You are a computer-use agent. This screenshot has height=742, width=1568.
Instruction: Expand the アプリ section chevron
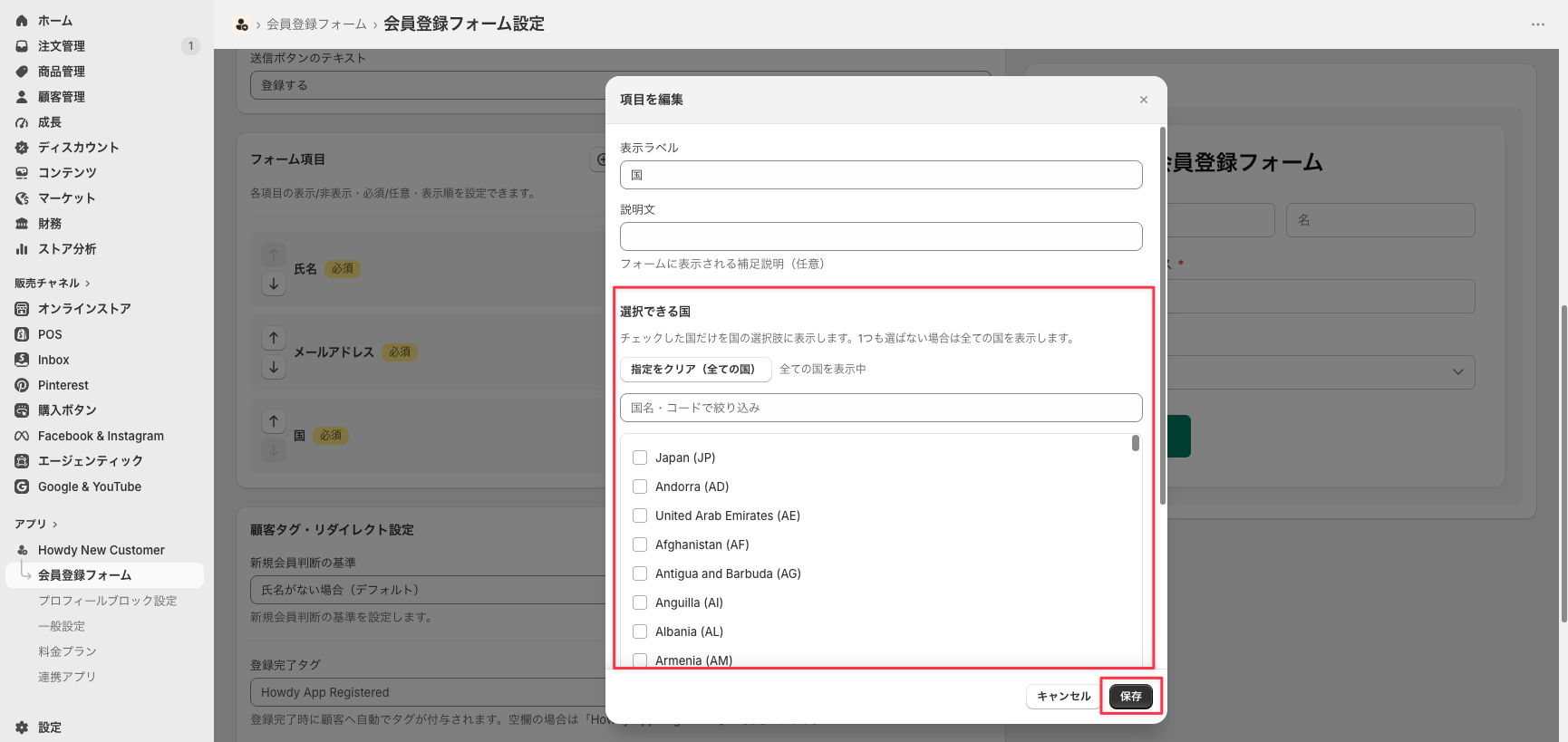coord(55,525)
